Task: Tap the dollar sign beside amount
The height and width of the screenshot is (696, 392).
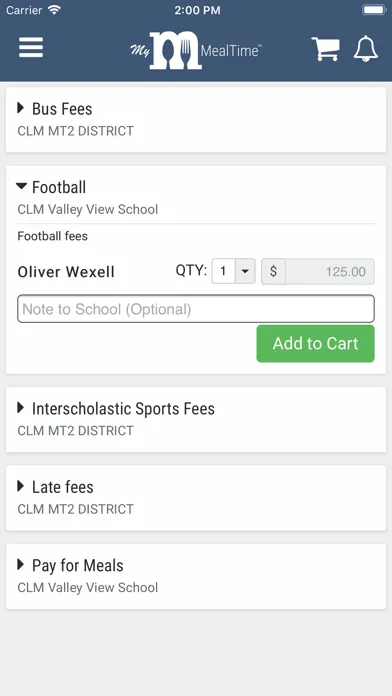Action: 273,272
